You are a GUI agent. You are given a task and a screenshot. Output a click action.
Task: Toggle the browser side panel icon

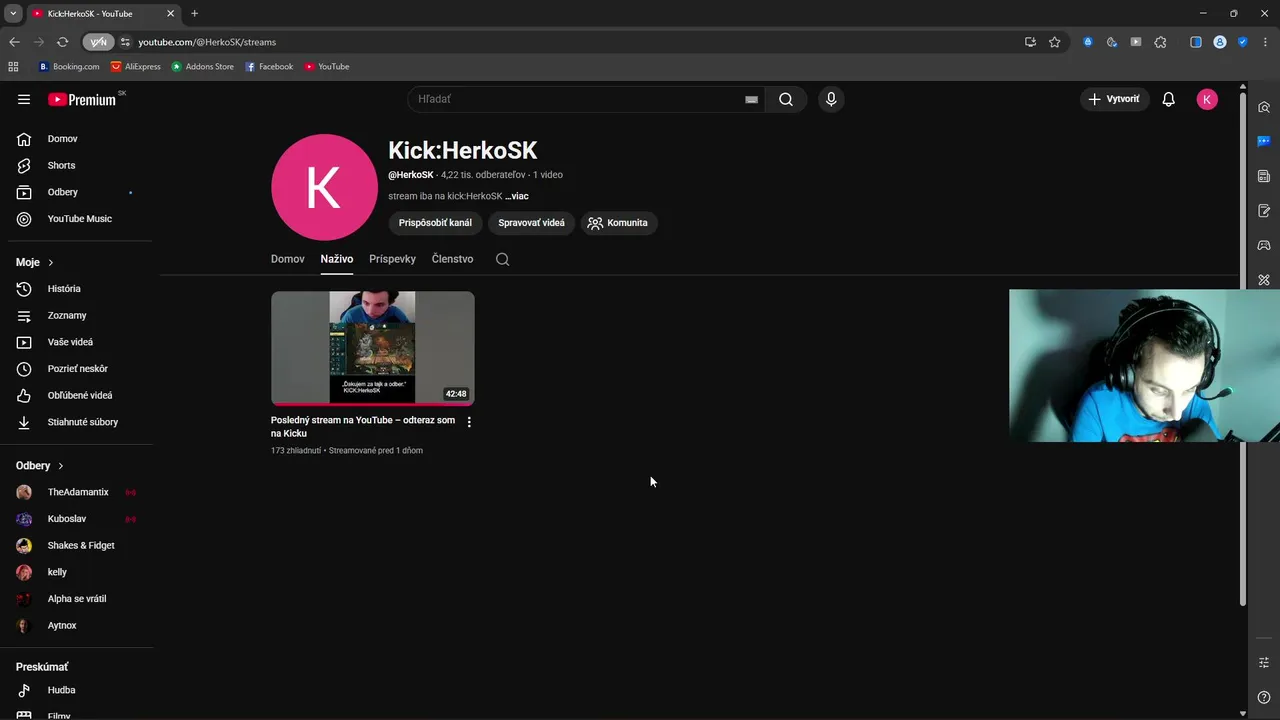pos(1195,42)
